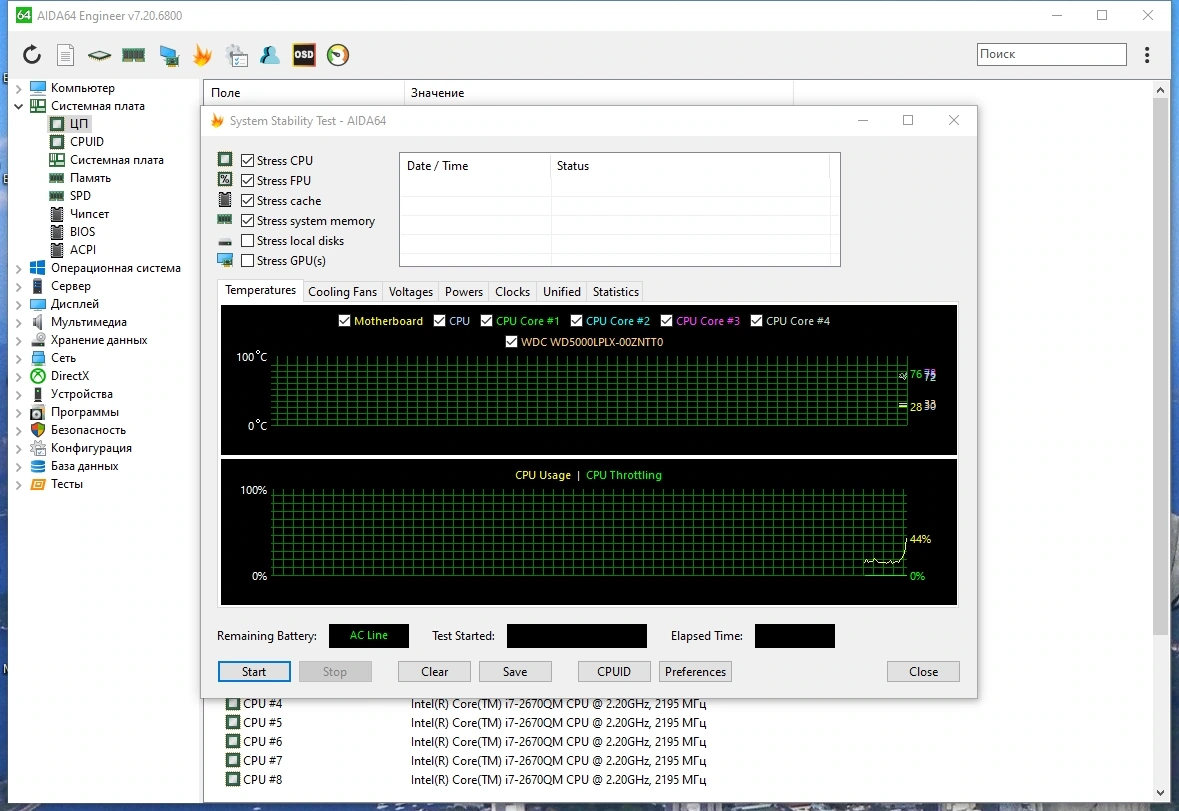
Task: Open System Stability Test flame icon
Action: [x=202, y=55]
